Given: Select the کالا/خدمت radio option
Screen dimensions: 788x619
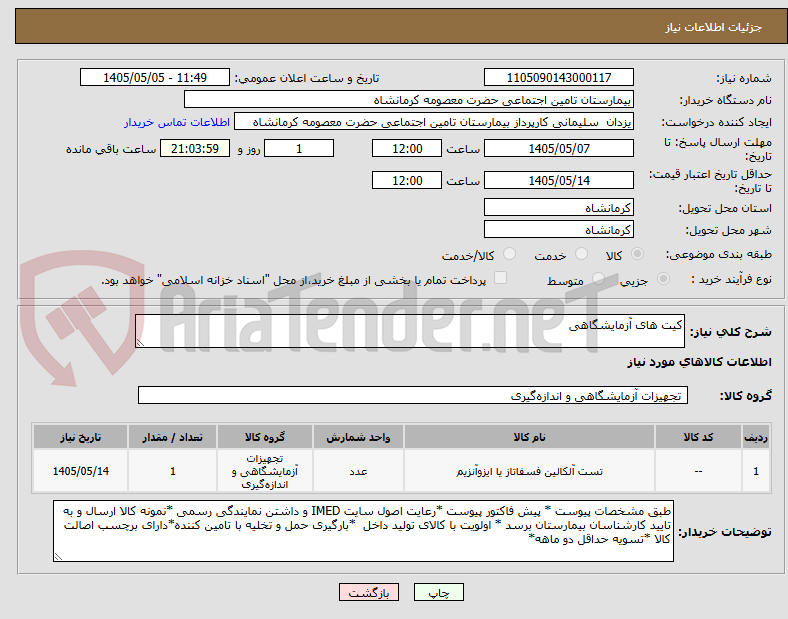Looking at the screenshot, I should [509, 254].
